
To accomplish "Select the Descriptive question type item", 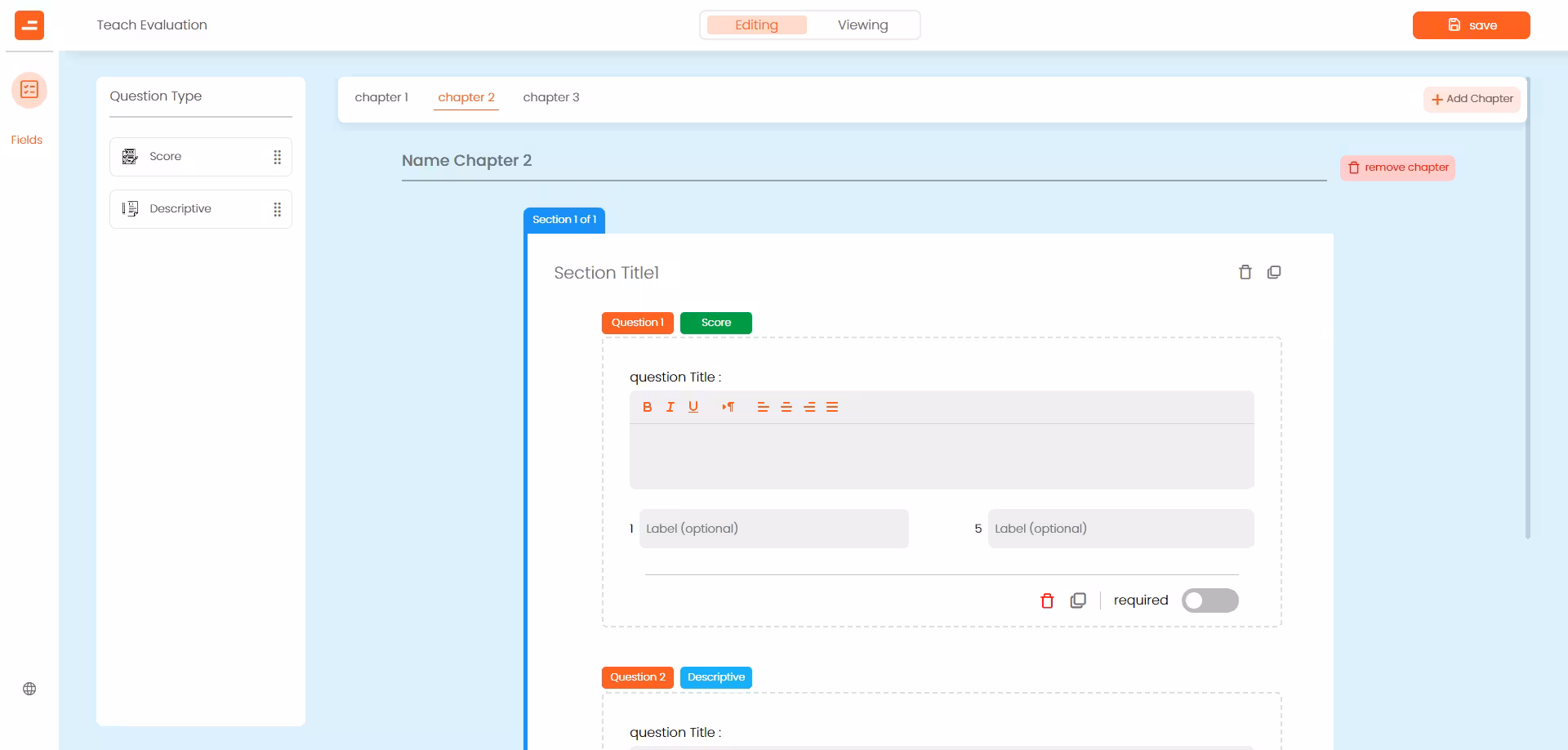I will [x=201, y=209].
